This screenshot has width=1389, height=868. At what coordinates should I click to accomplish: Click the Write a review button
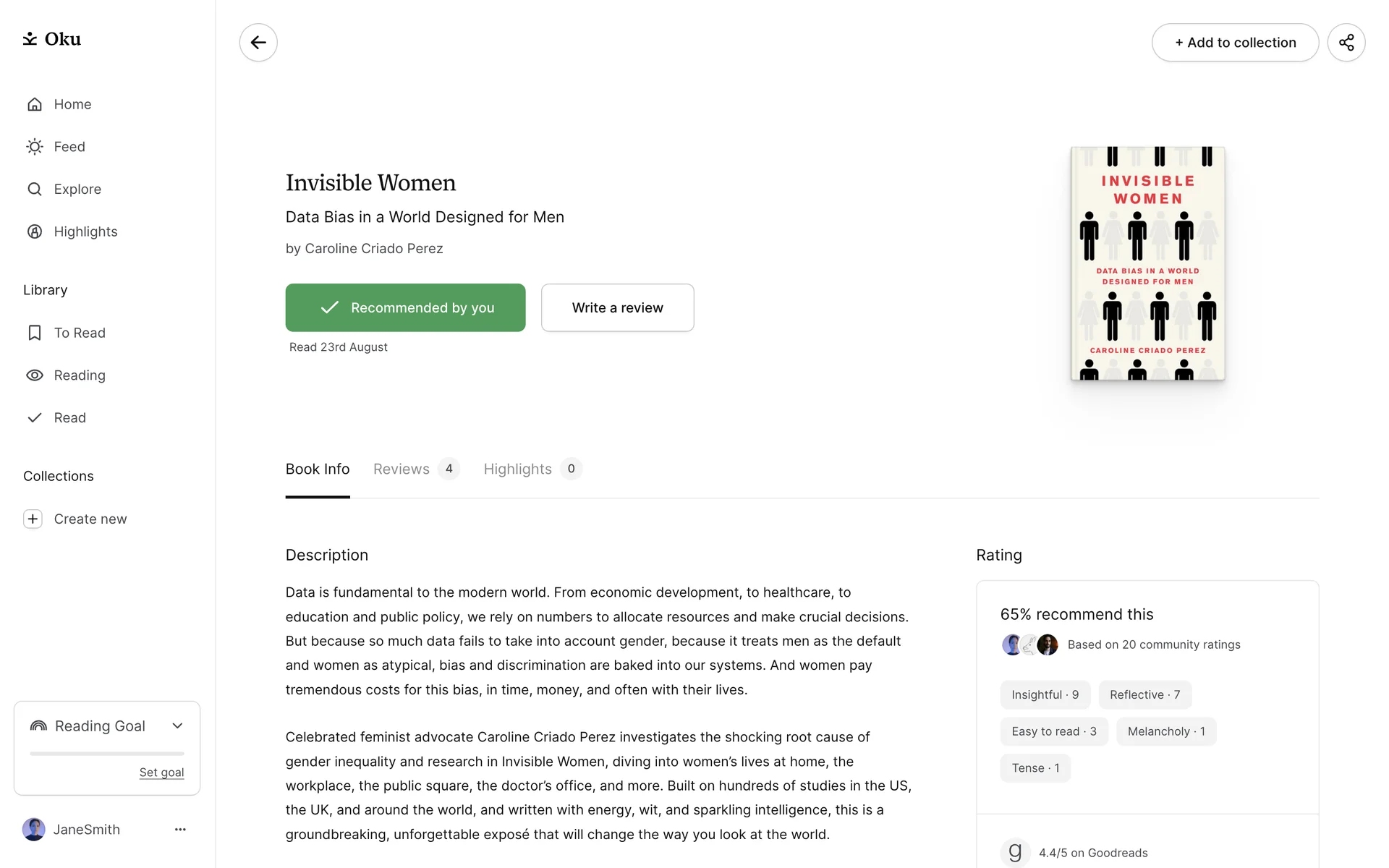[617, 307]
